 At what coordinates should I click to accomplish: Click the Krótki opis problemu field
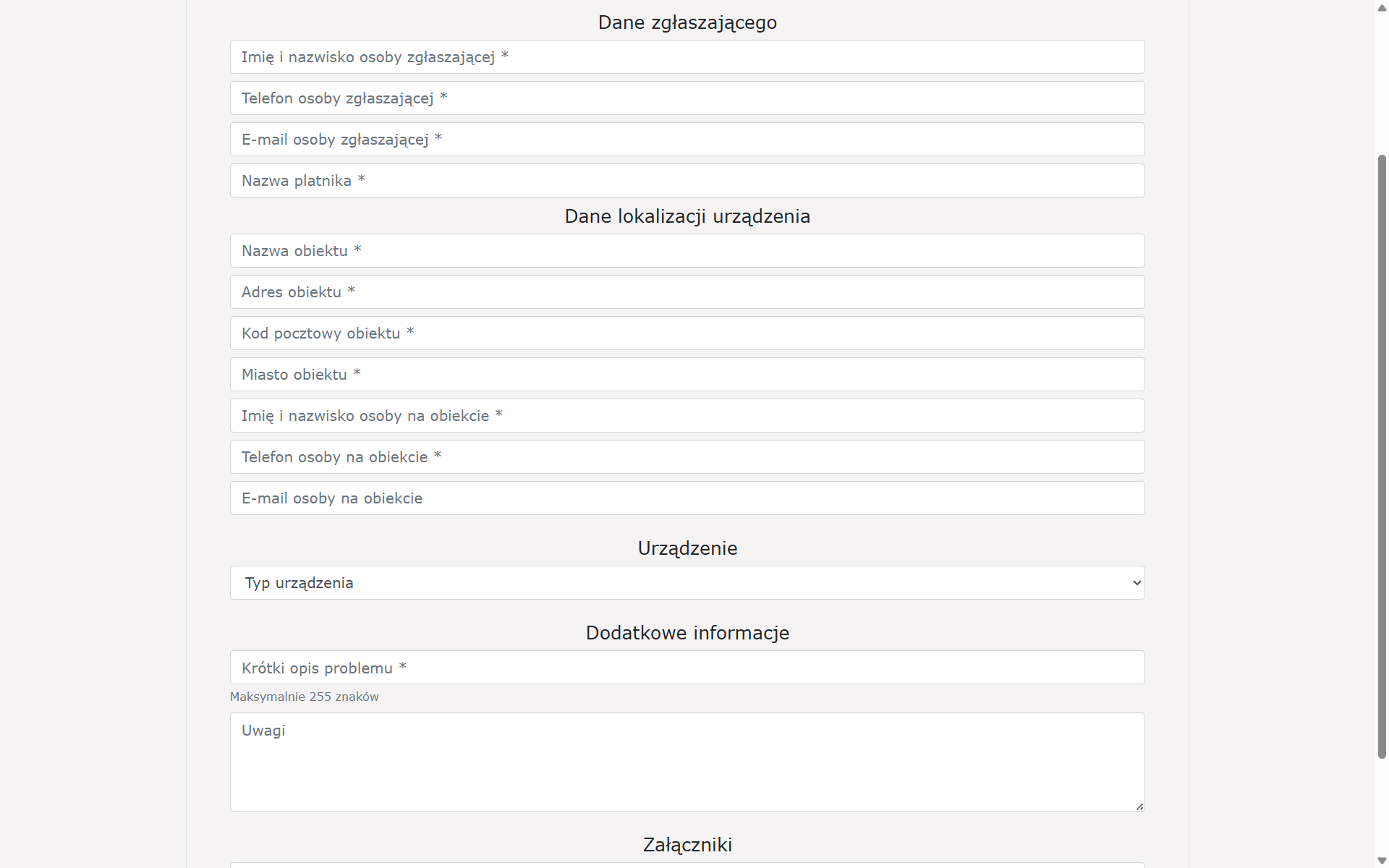pos(687,668)
